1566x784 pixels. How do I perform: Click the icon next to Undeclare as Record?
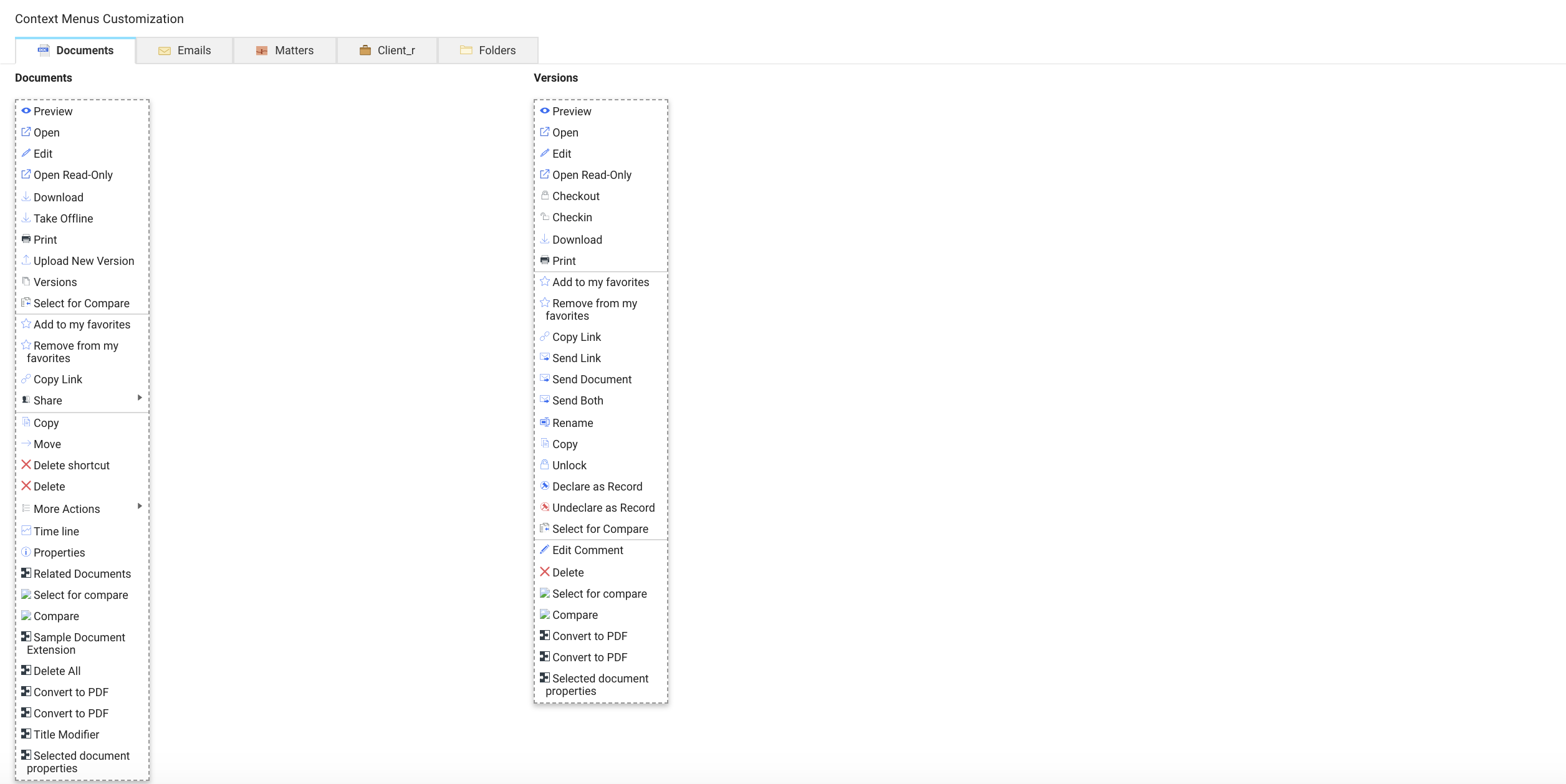pos(545,507)
